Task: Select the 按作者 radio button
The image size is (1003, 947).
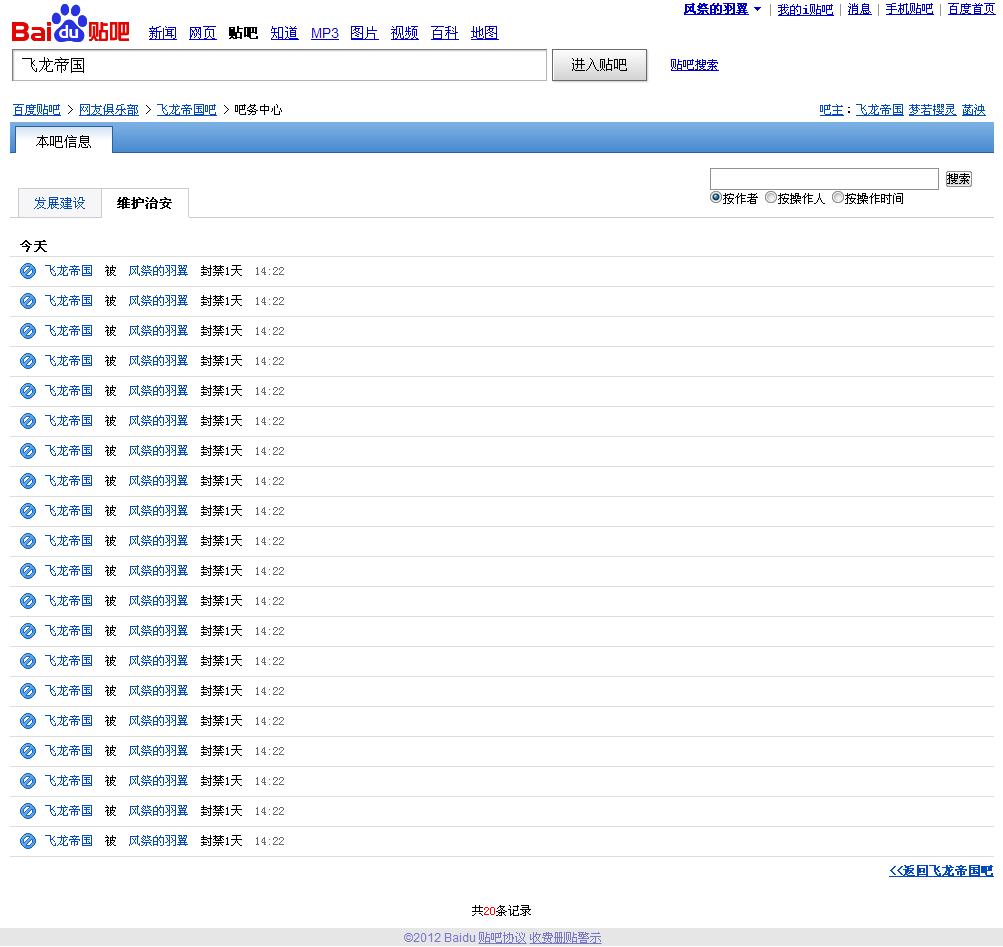Action: [x=716, y=198]
